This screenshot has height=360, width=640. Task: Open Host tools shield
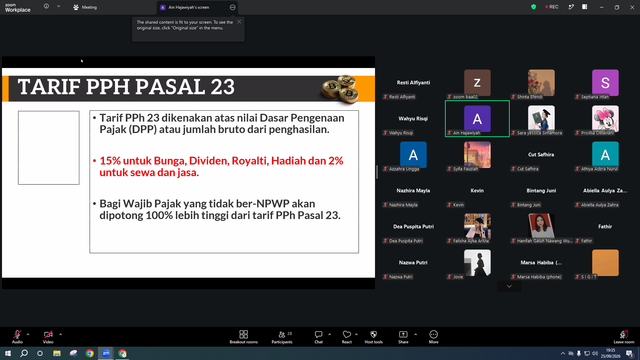(373, 337)
